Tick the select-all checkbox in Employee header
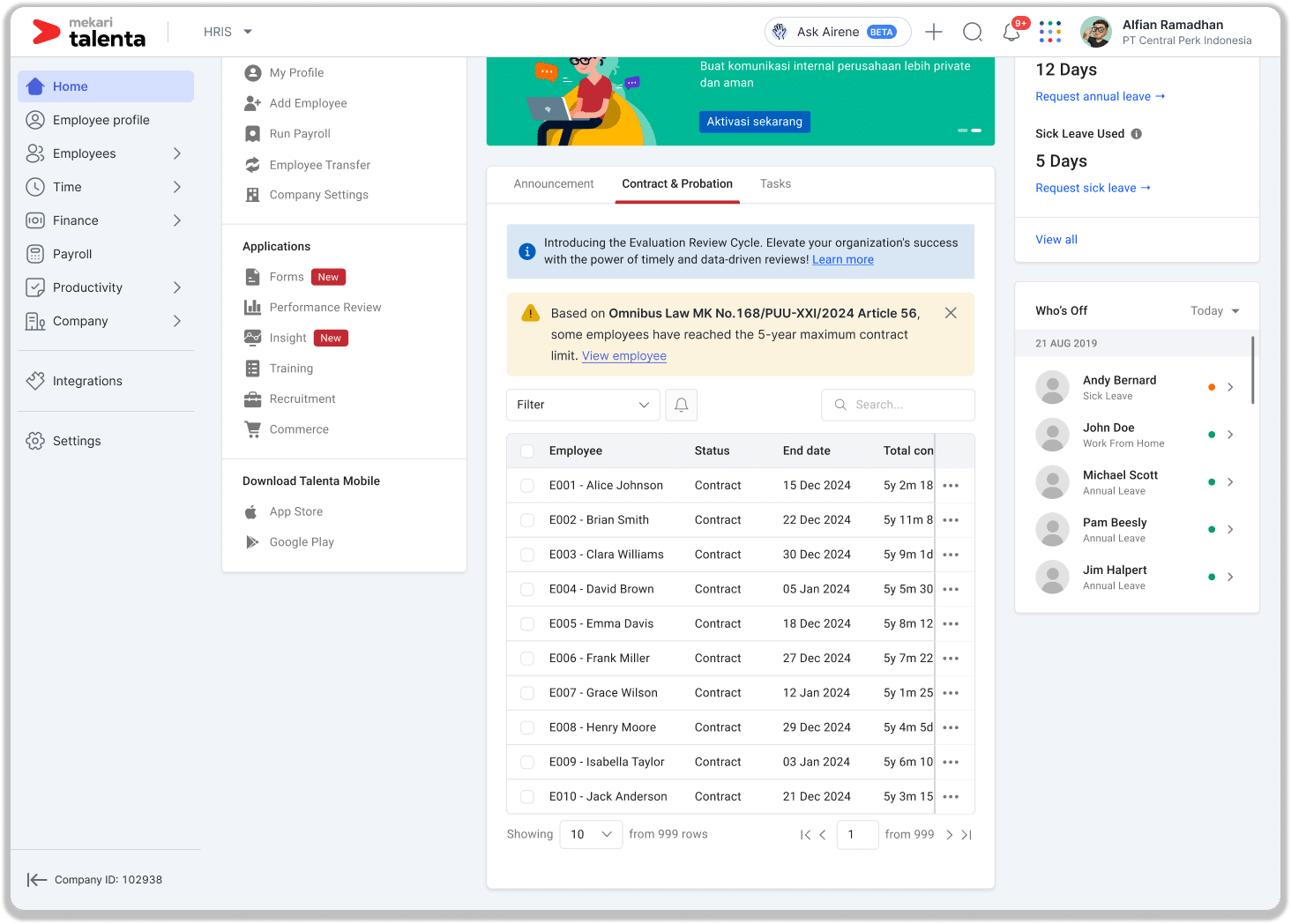Viewport: 1291px width, 924px height. click(x=527, y=451)
